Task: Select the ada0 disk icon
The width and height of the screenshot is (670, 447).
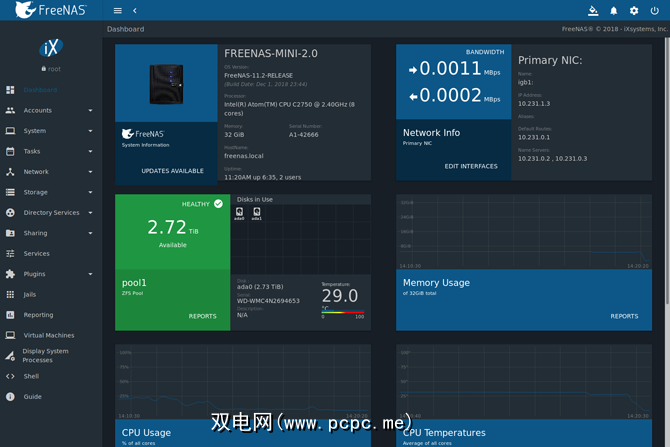Action: [x=240, y=212]
